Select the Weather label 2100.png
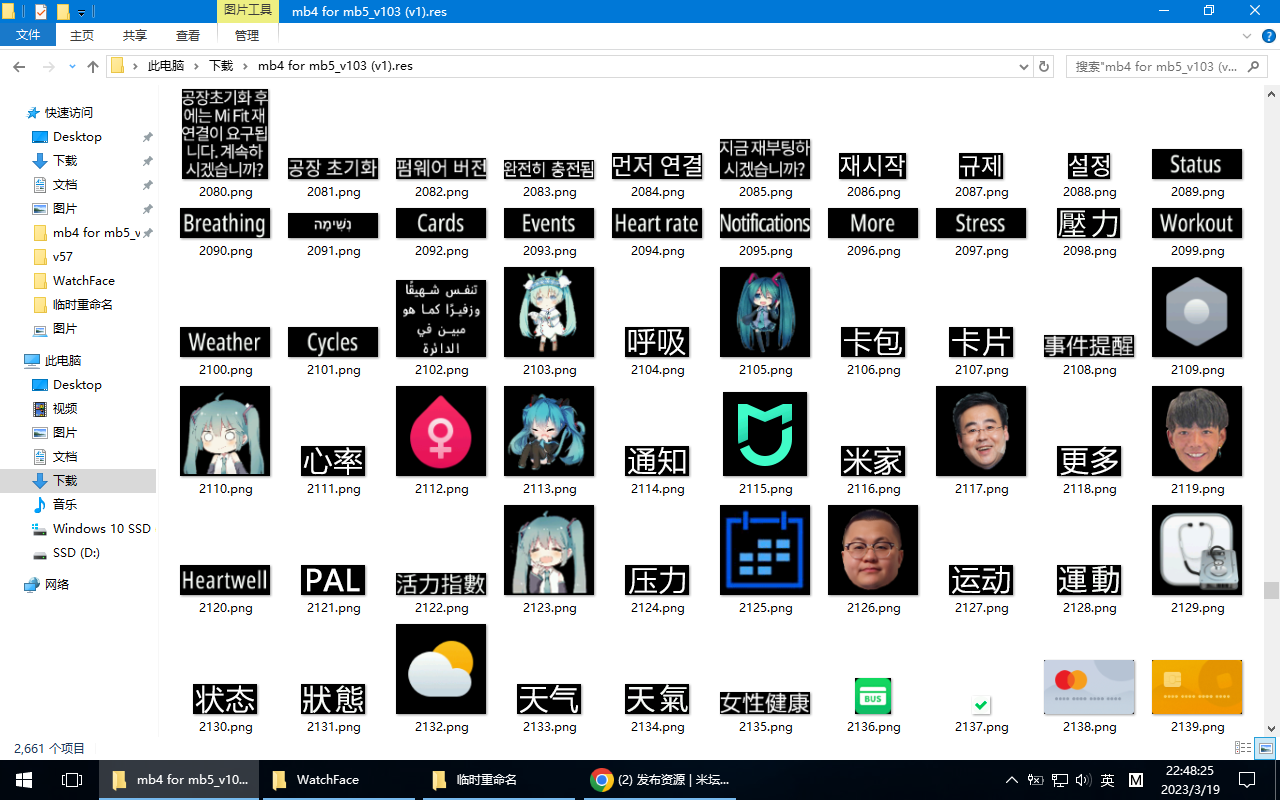Screen dimensions: 1280x800 (225, 342)
